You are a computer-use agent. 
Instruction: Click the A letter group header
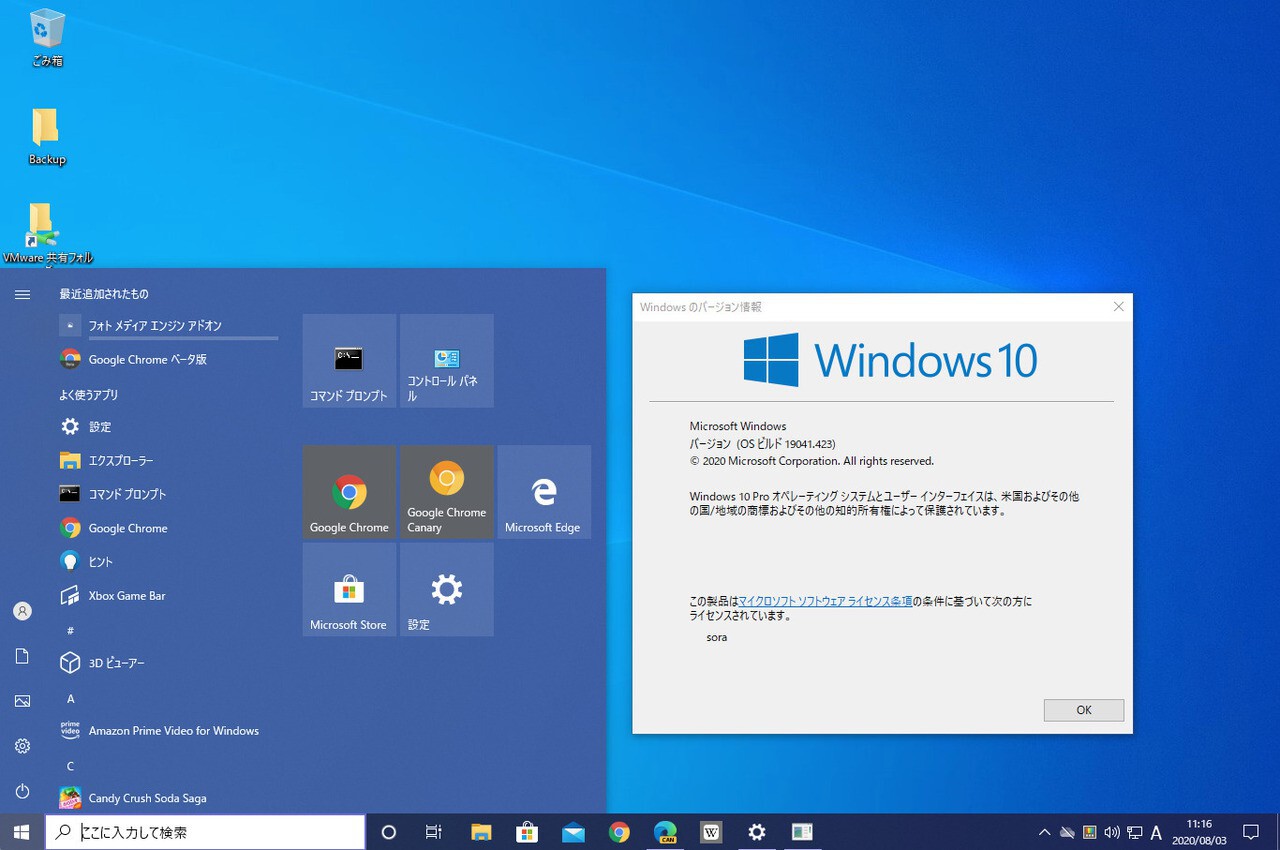tap(70, 698)
